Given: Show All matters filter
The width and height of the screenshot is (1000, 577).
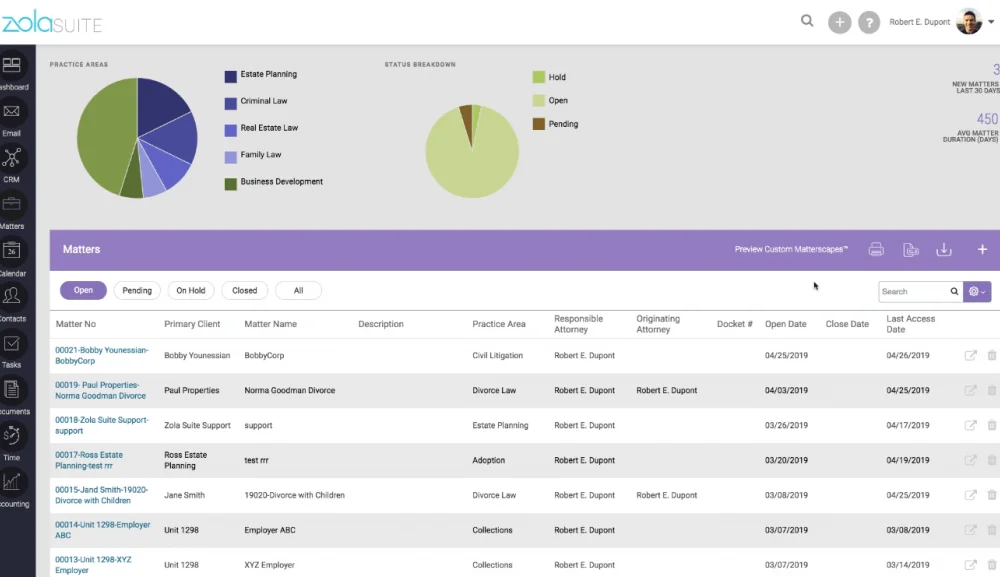Looking at the screenshot, I should point(298,290).
